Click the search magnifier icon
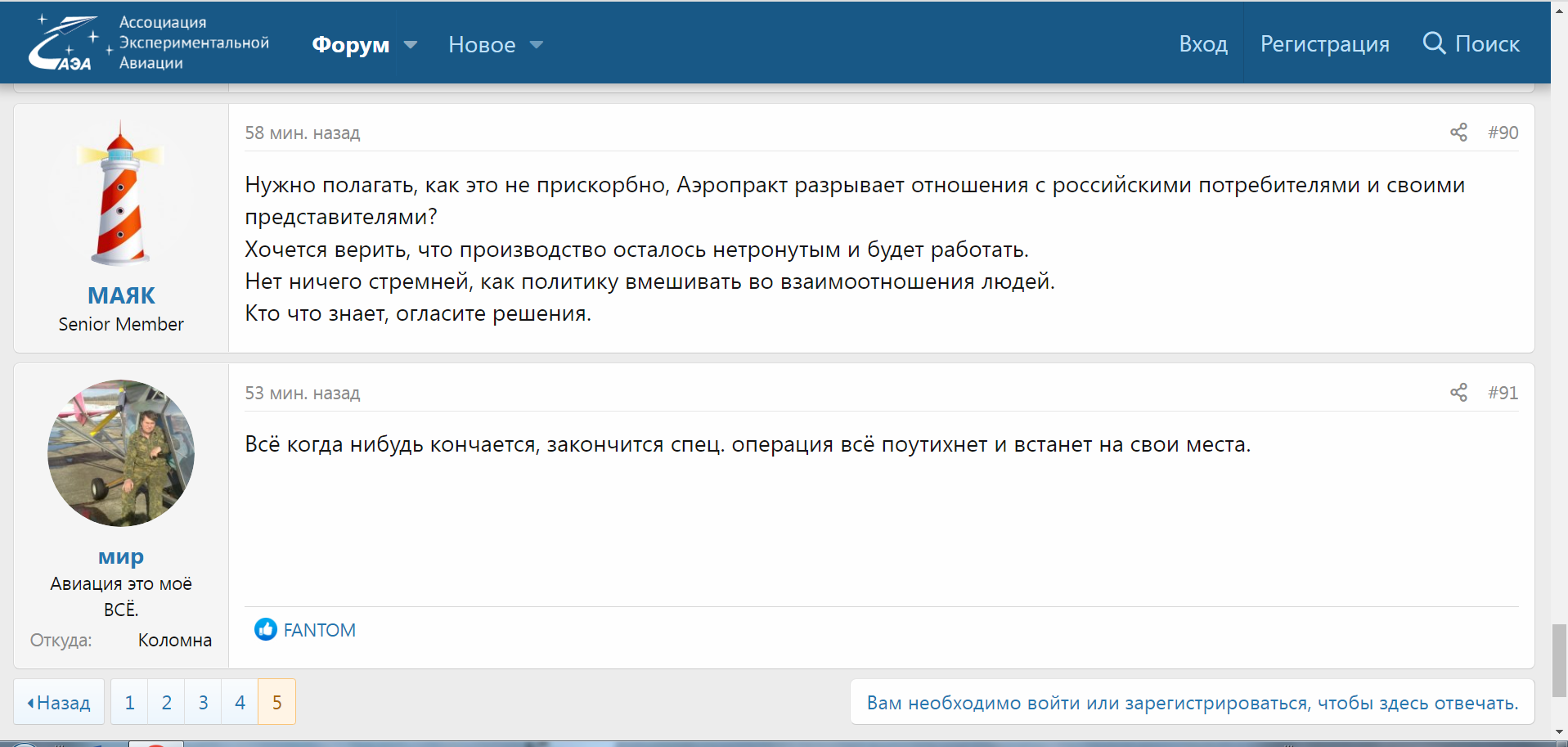 pos(1434,43)
